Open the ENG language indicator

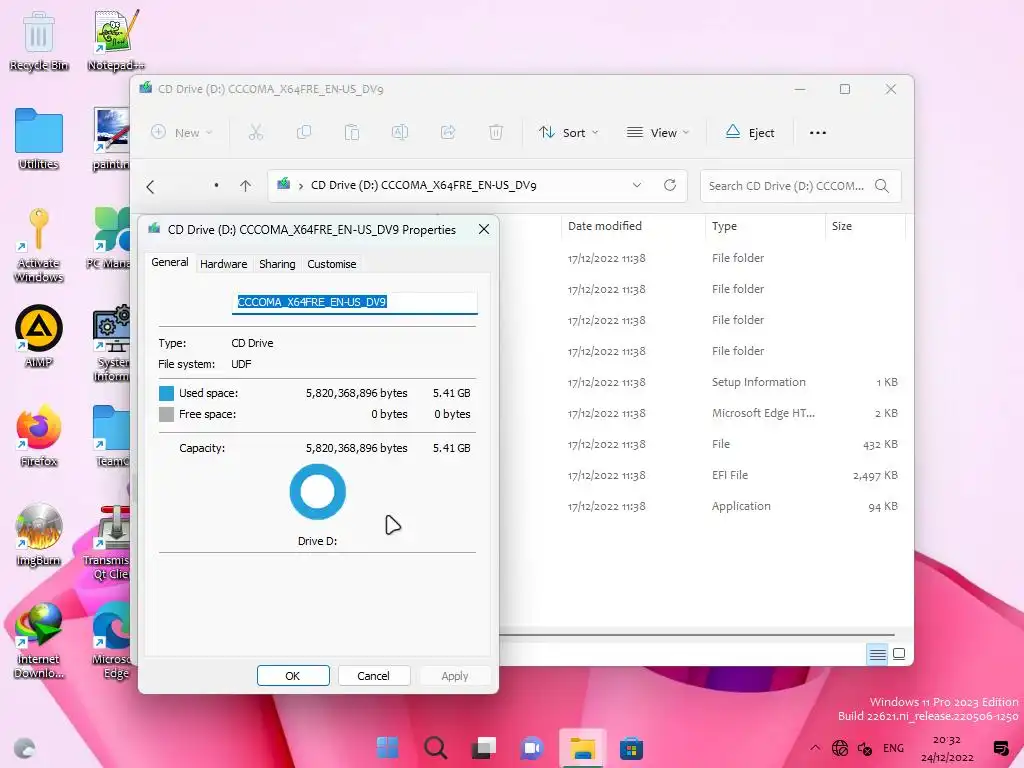point(893,748)
